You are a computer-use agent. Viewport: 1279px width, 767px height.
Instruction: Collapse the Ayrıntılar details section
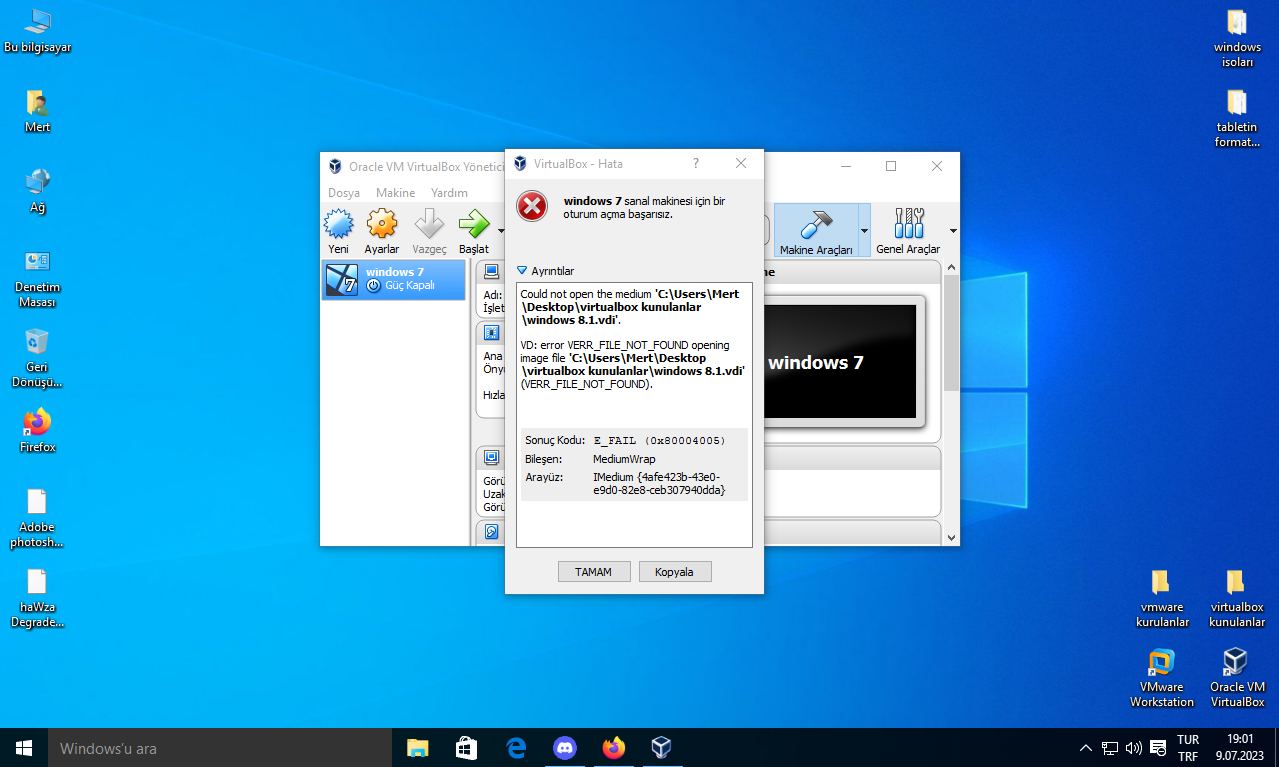[x=546, y=271]
